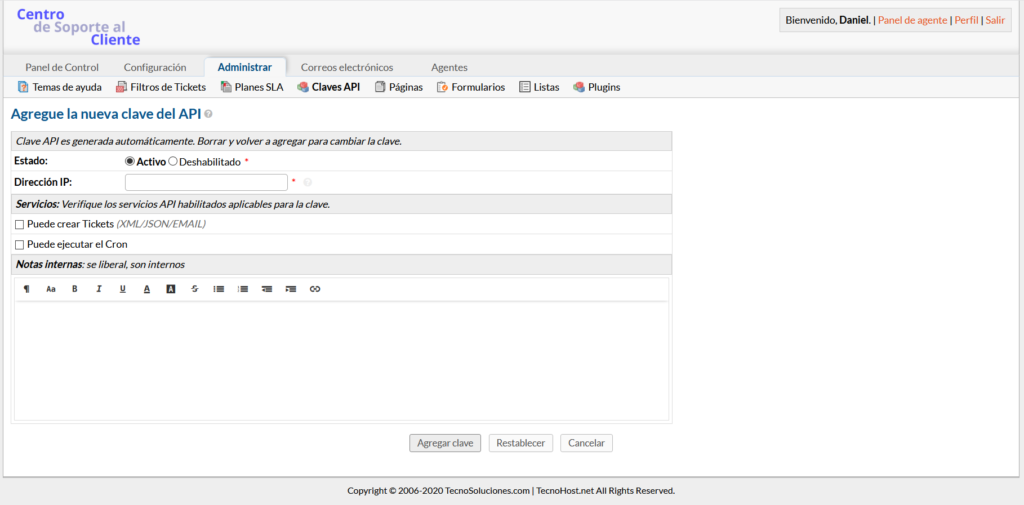Select the Deshabilitado radio option
The image size is (1024, 505).
pos(173,161)
